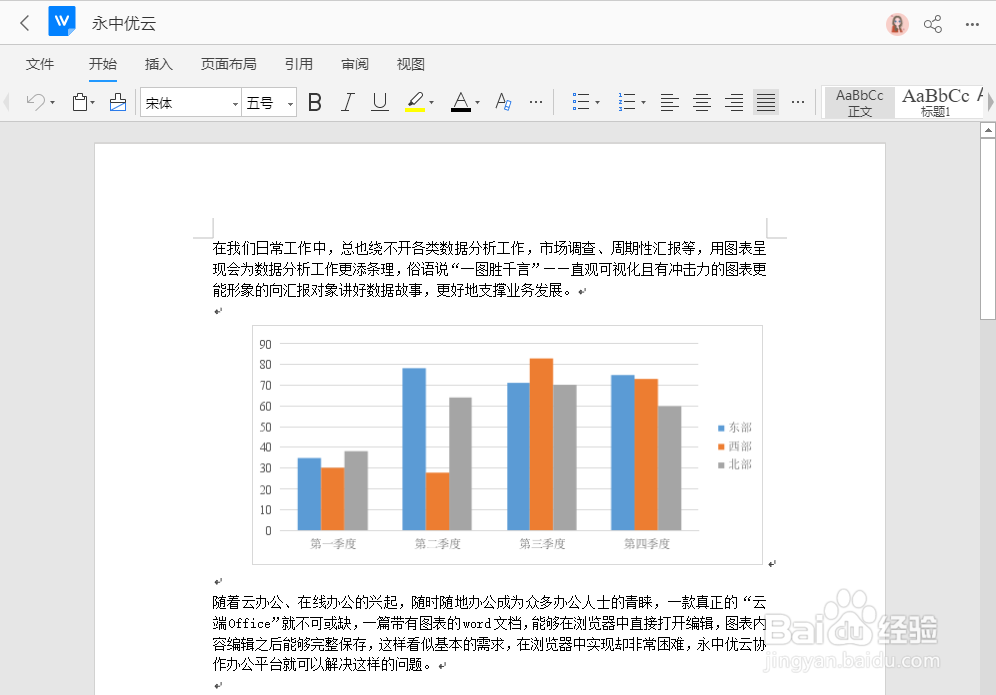Apply the 标题1 heading style

pyautogui.click(x=936, y=103)
